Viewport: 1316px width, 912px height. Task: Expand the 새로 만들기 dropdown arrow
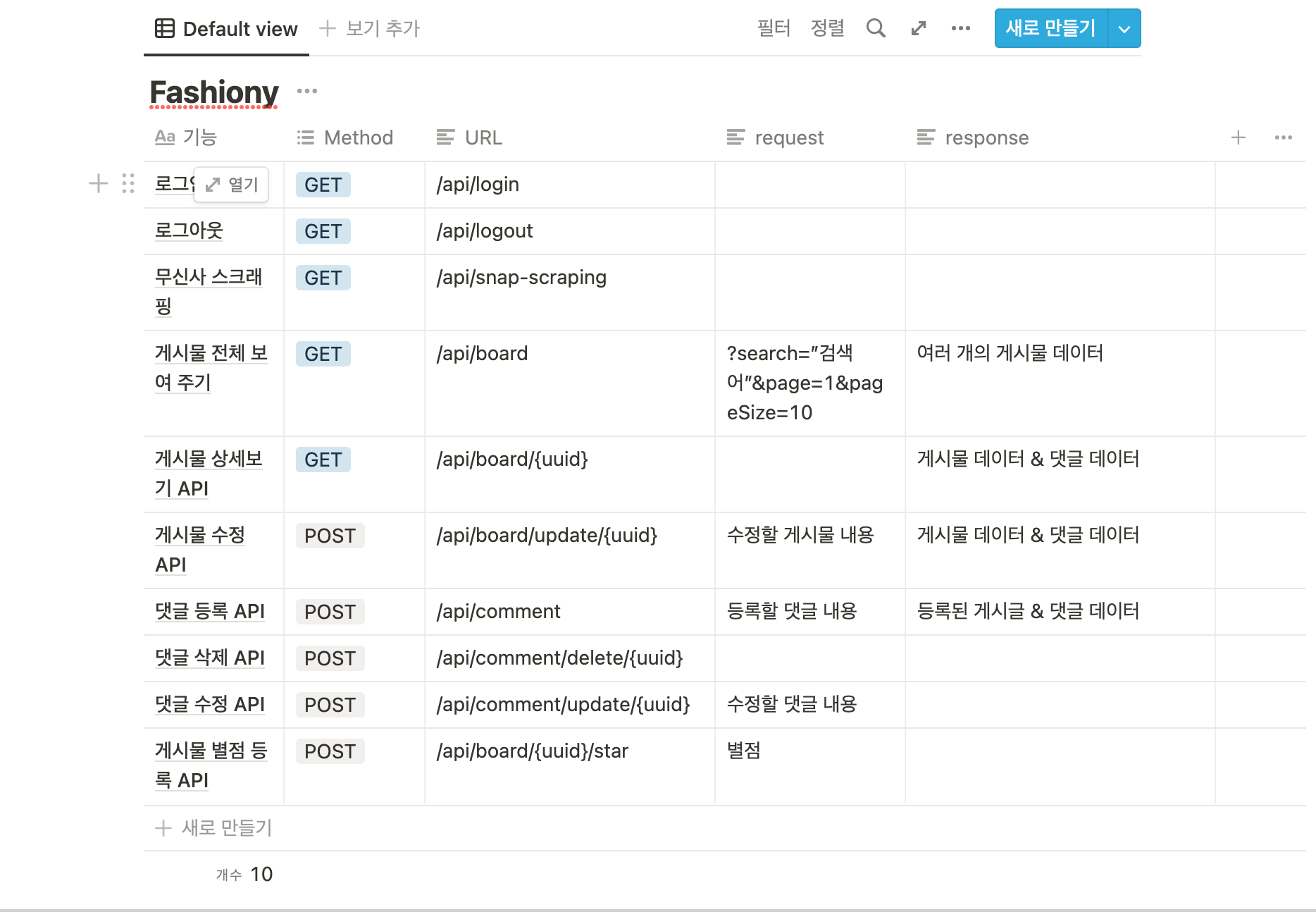[1124, 29]
